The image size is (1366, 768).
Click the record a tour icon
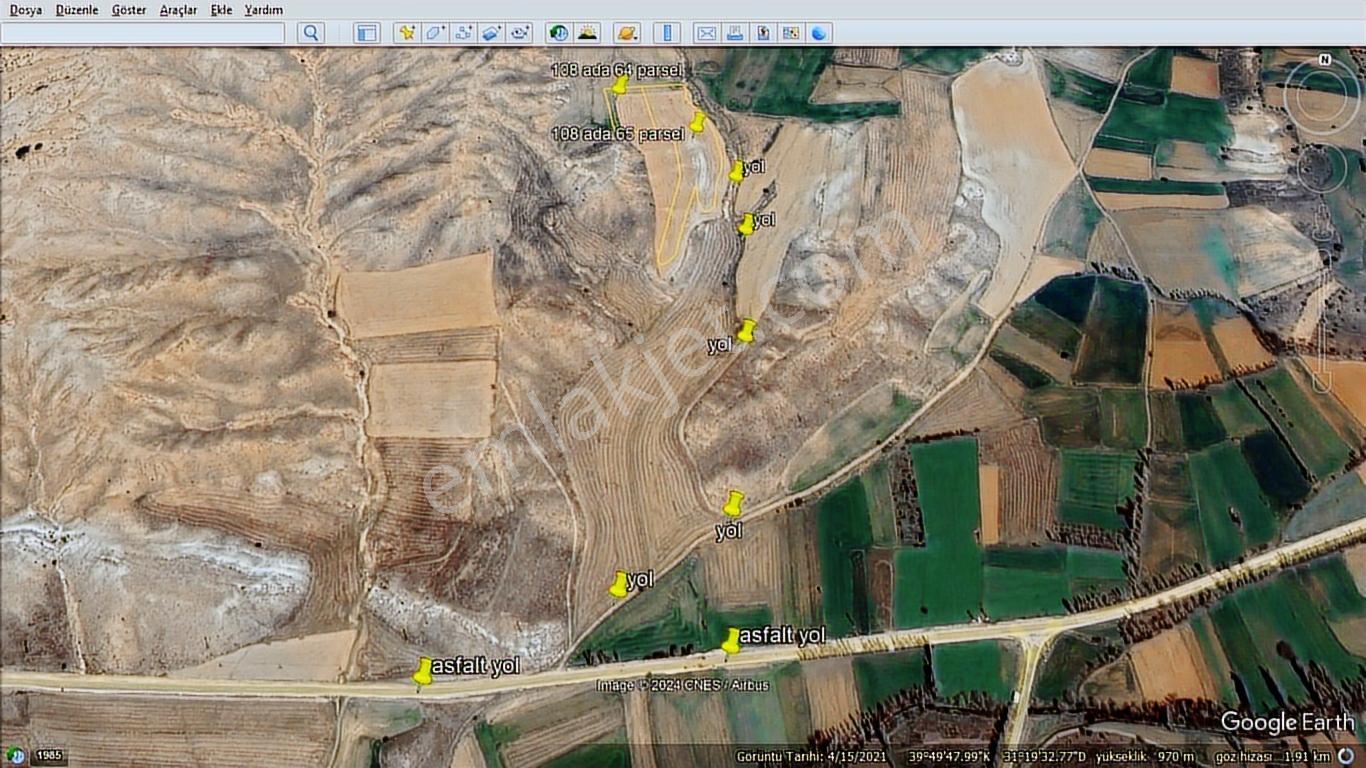[x=519, y=33]
